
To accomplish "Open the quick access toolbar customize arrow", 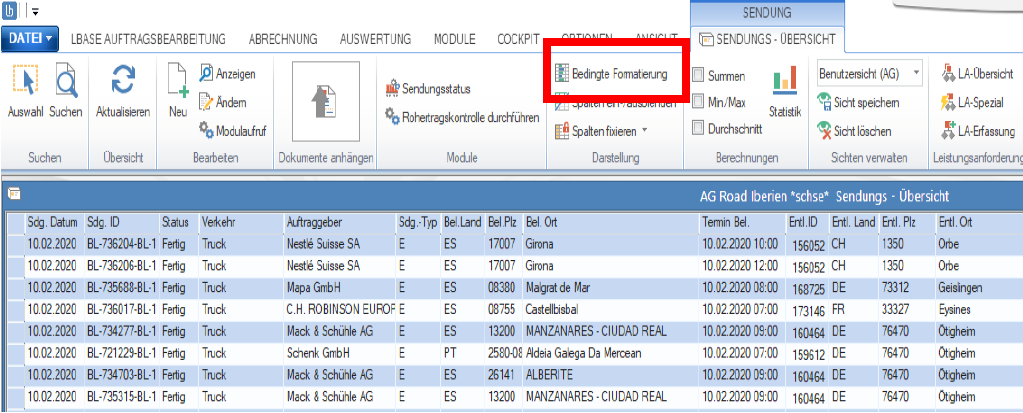I will [35, 11].
